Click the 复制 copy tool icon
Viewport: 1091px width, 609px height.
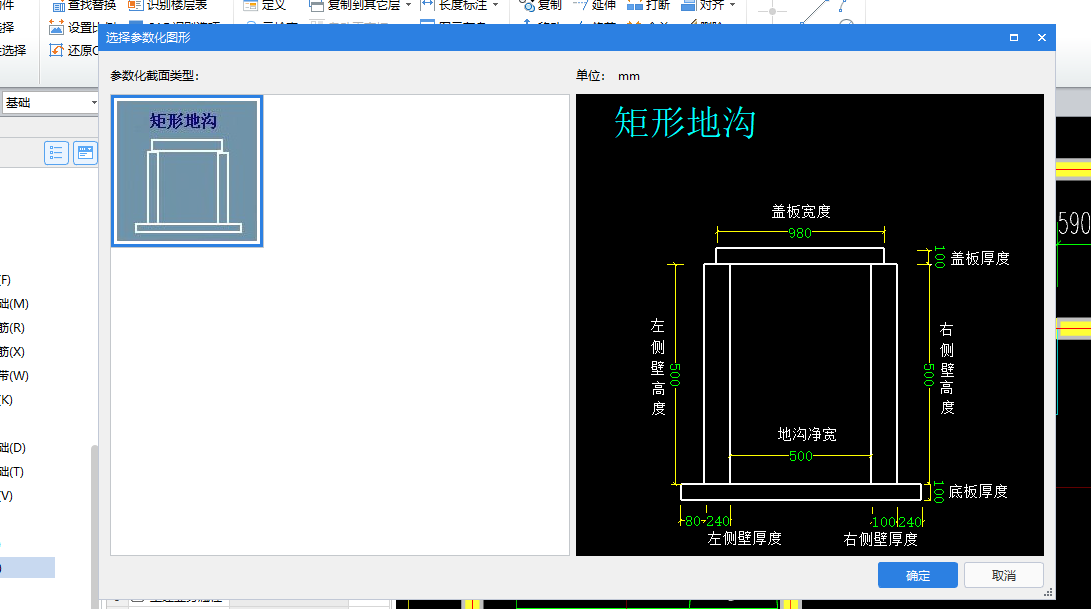(x=527, y=6)
